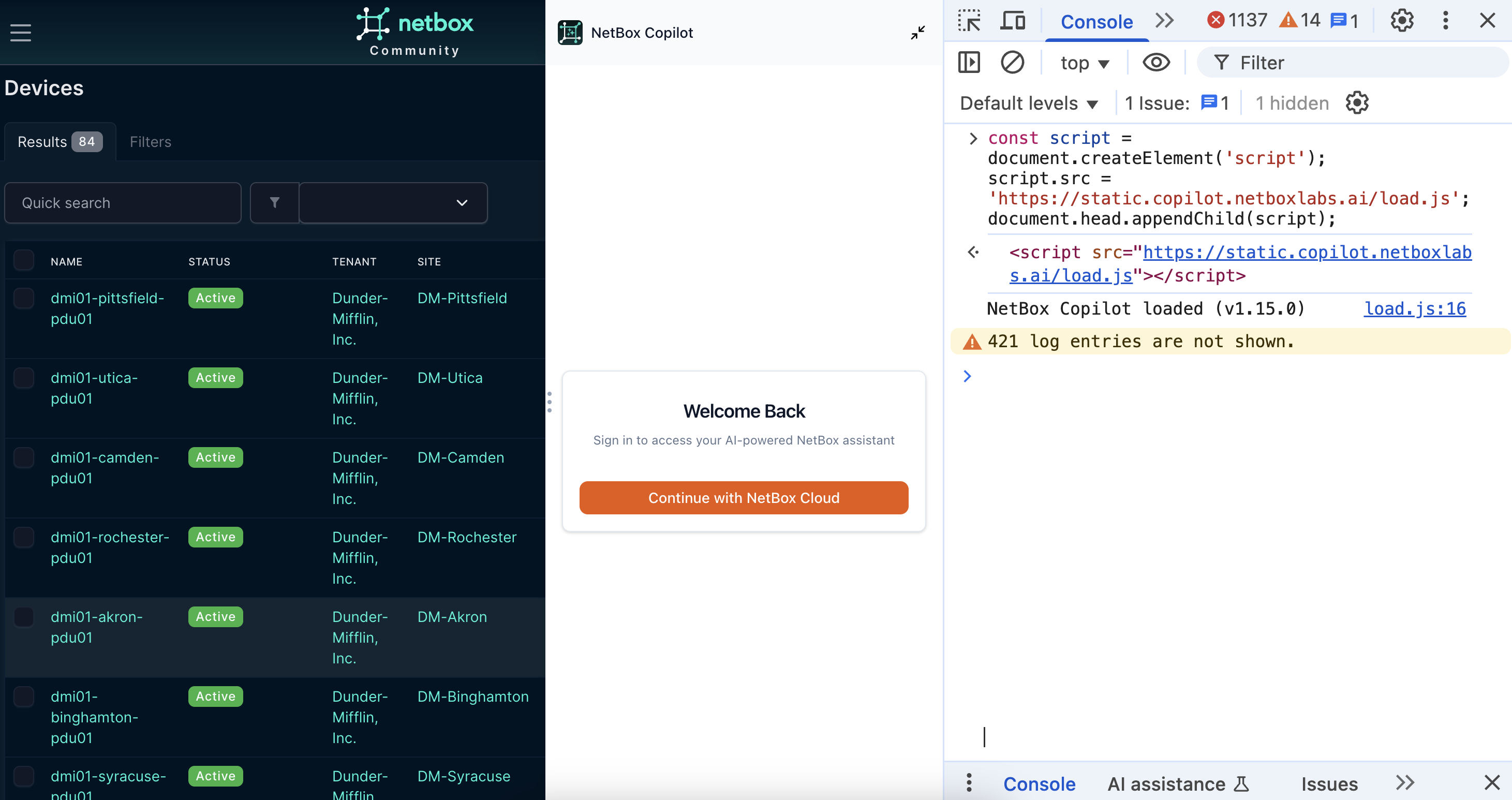
Task: Open the DevTools three-dot options menu
Action: pyautogui.click(x=1445, y=20)
